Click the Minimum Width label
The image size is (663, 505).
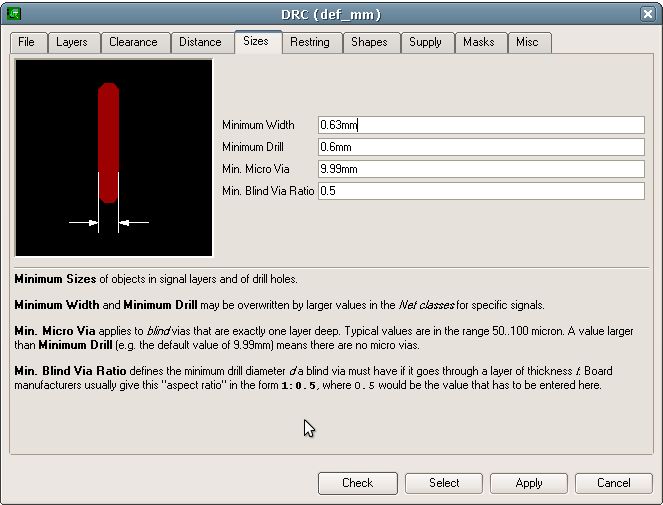(x=258, y=125)
